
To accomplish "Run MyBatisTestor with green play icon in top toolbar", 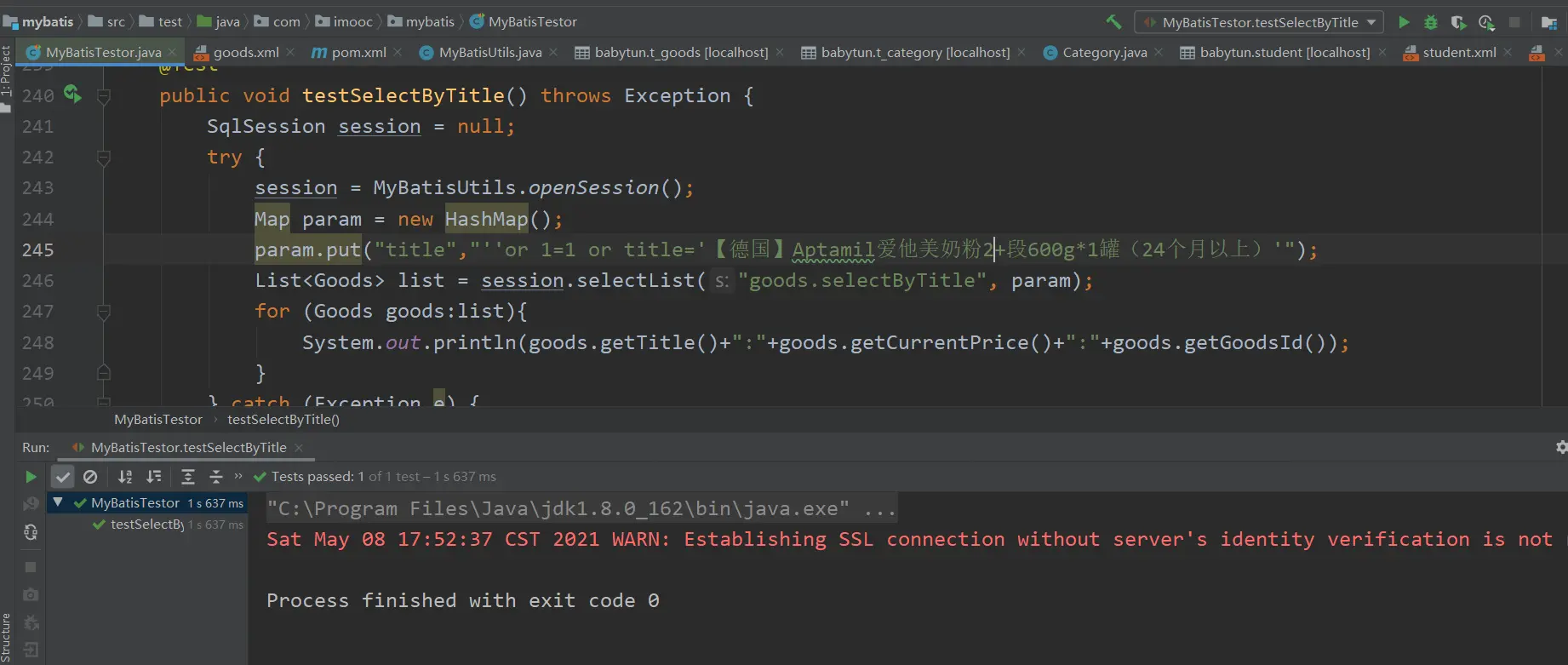I will (x=1404, y=22).
